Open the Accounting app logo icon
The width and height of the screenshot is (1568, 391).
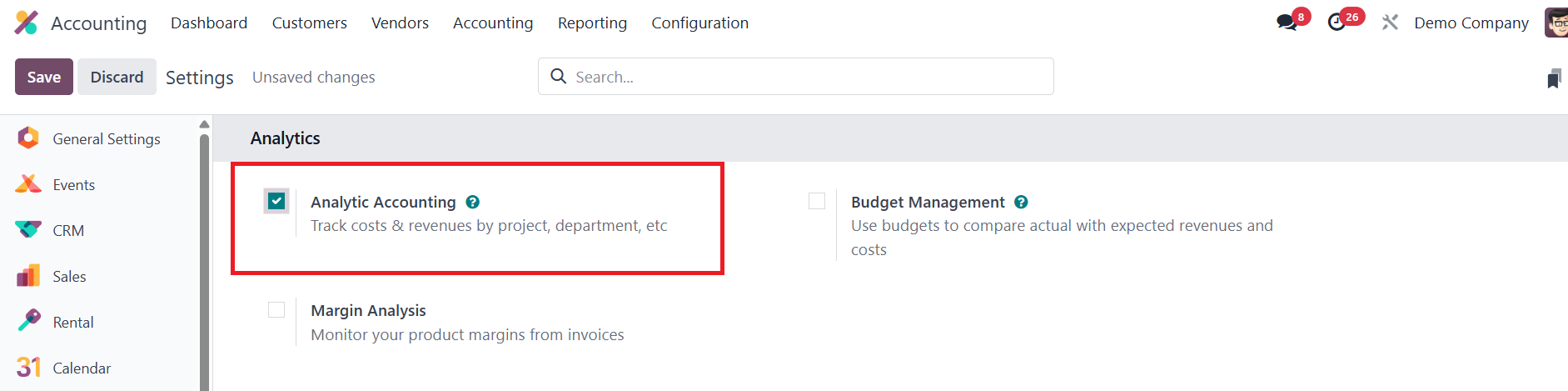click(x=27, y=23)
